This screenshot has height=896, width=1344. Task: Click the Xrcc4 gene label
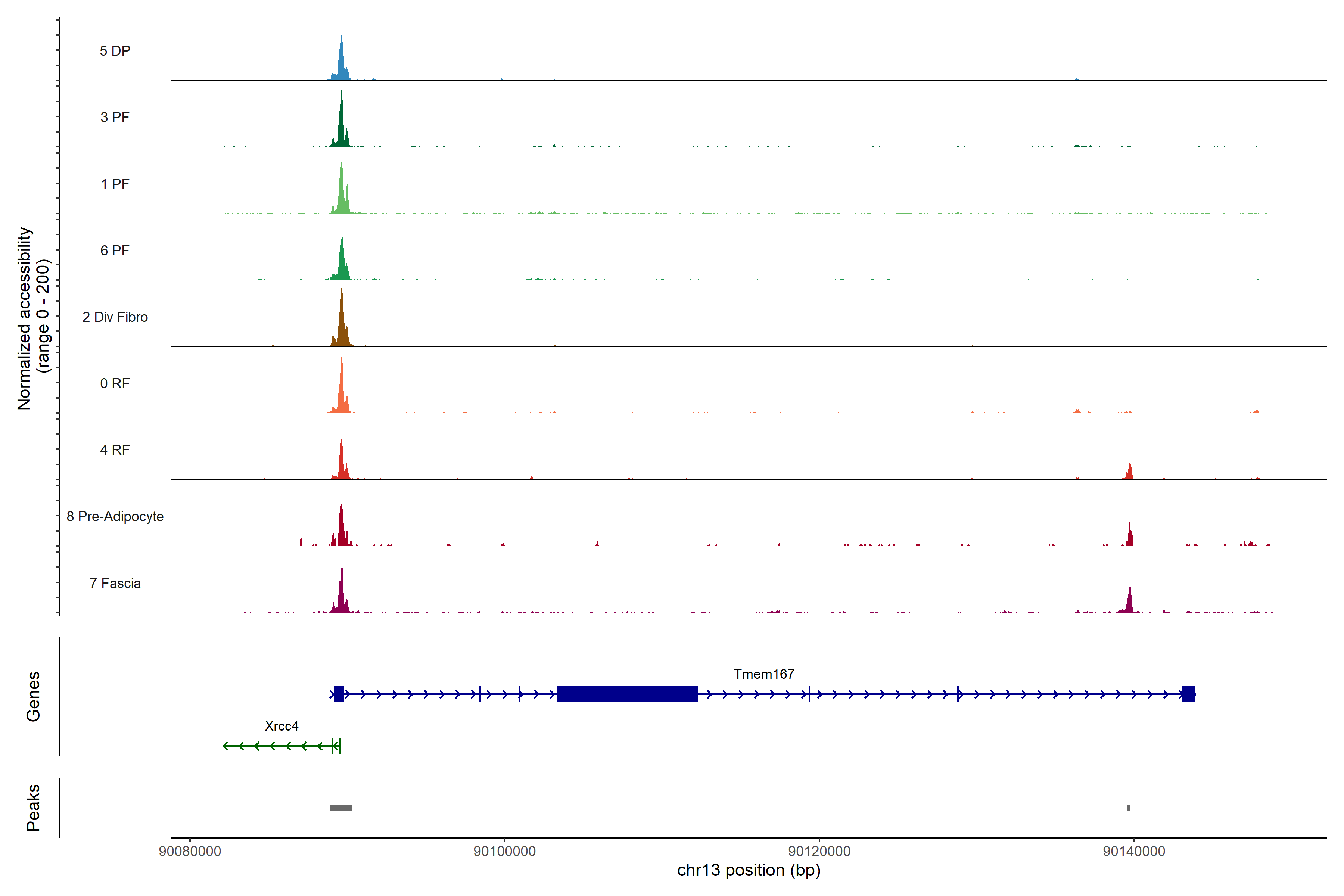pos(281,726)
